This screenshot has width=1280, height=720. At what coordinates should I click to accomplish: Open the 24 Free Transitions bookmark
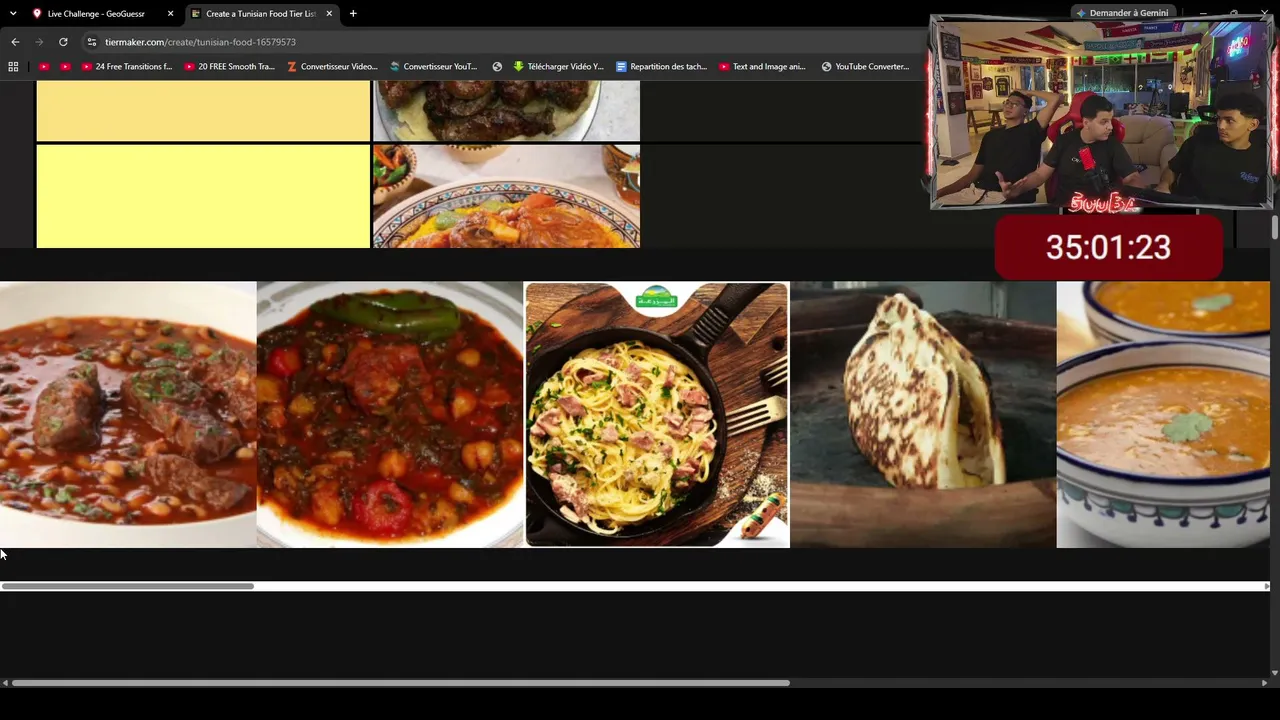pos(127,67)
